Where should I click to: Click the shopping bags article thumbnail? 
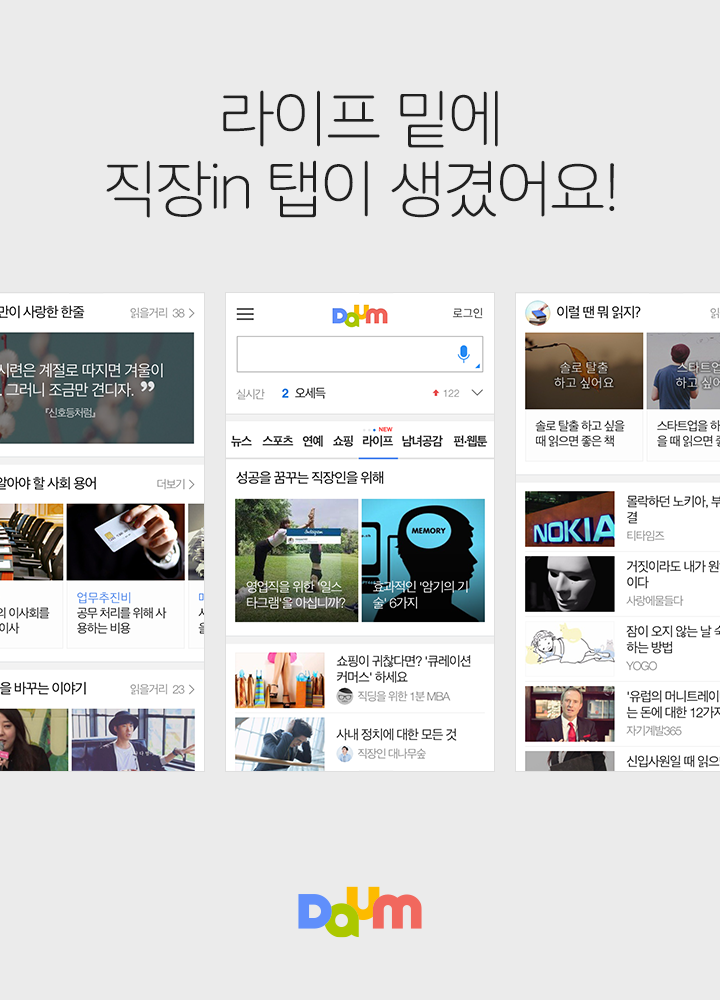[x=279, y=680]
